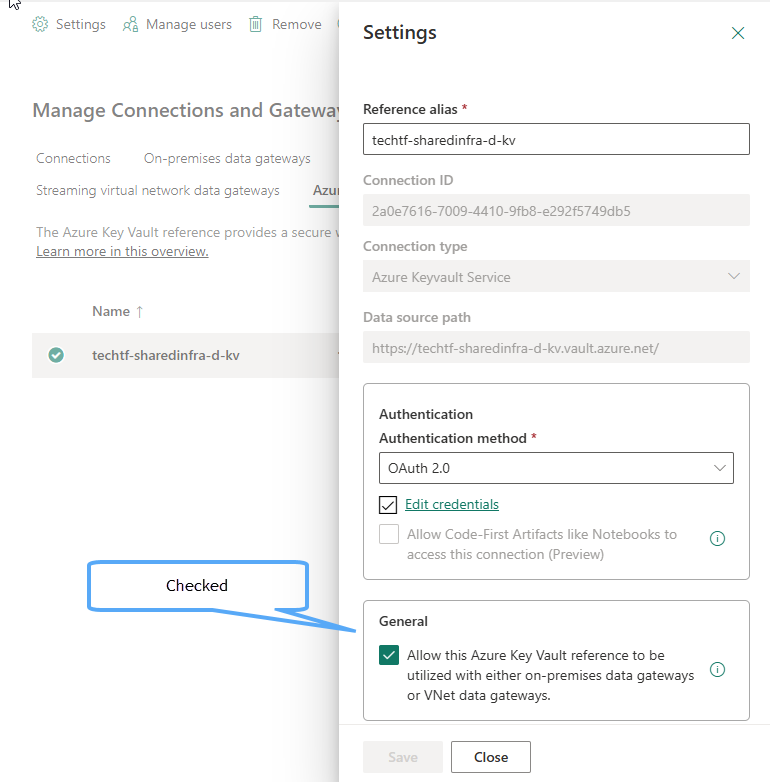
Task: Toggle the Edit credentials checkbox
Action: click(x=388, y=505)
